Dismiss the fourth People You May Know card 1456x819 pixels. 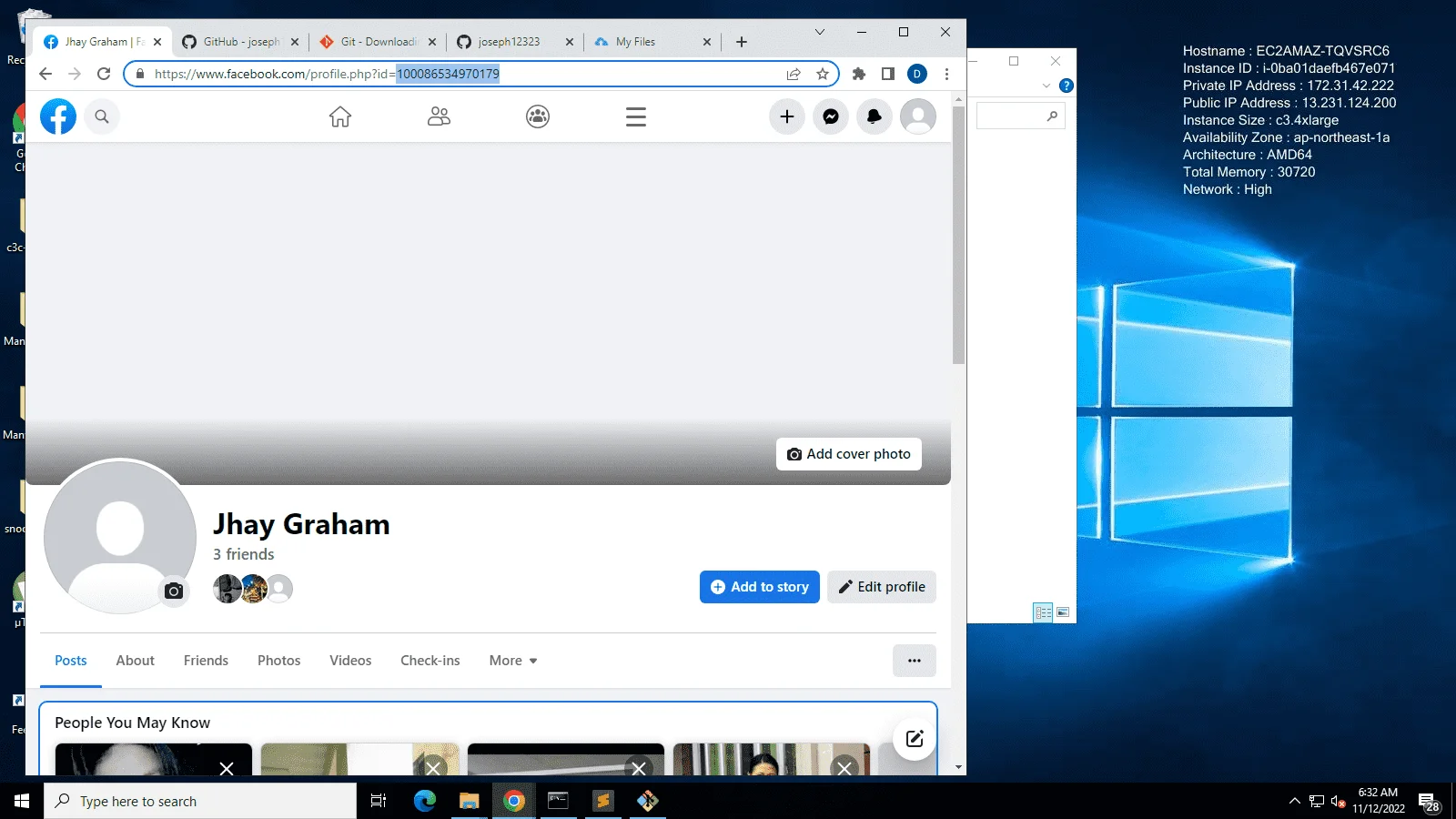(844, 768)
